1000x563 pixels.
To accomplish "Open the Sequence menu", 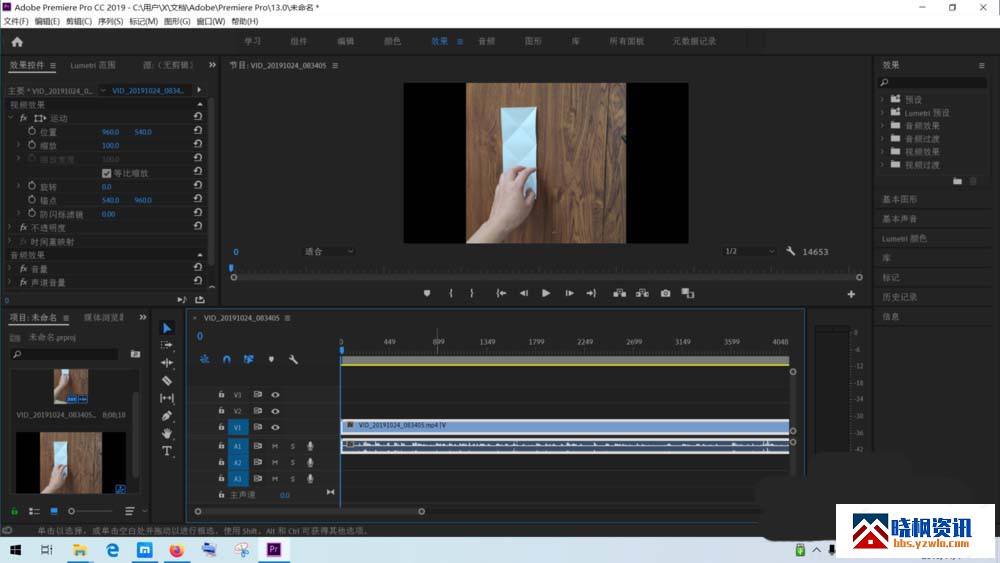I will click(x=110, y=21).
